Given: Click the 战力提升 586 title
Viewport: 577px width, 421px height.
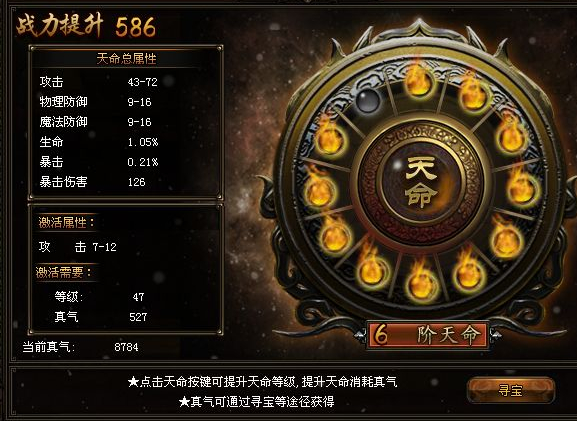Looking at the screenshot, I should (86, 26).
